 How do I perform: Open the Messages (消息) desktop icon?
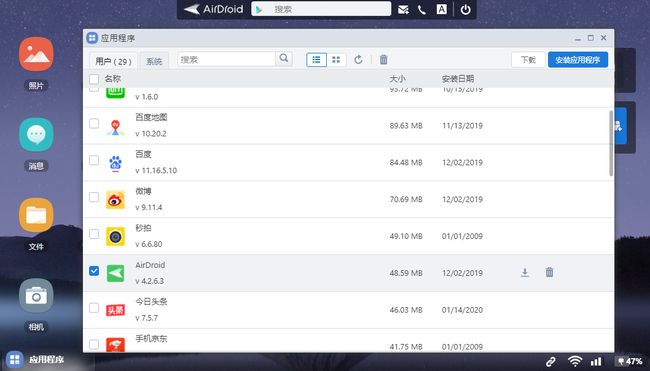36,134
